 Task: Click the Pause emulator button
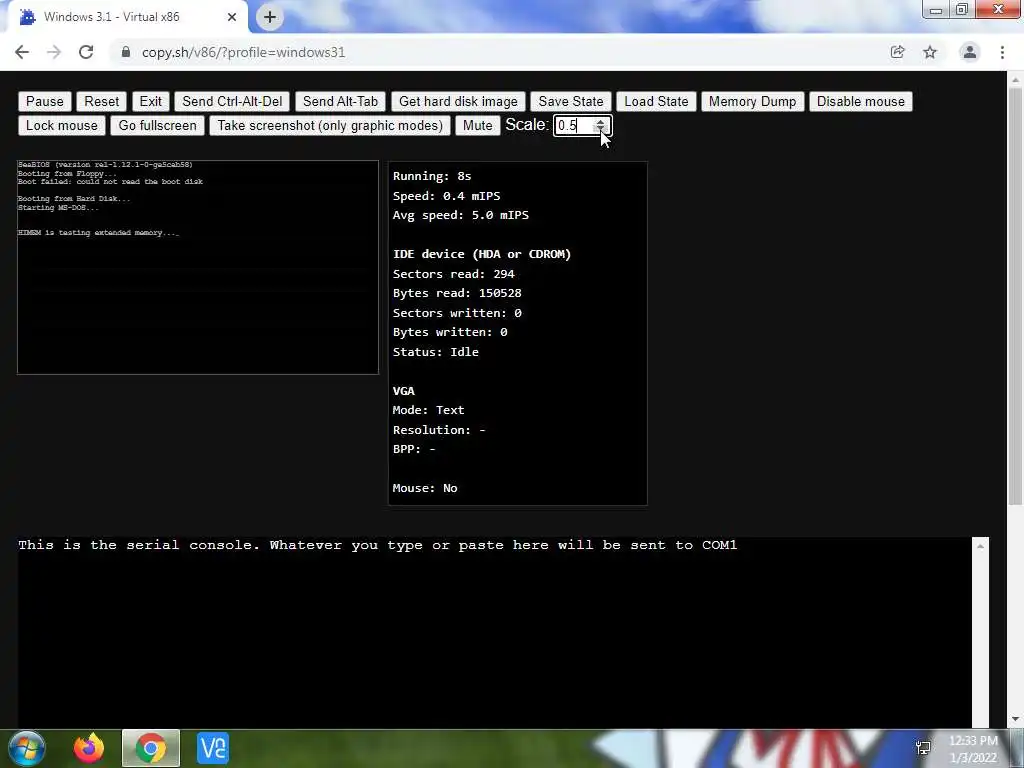pyautogui.click(x=44, y=101)
